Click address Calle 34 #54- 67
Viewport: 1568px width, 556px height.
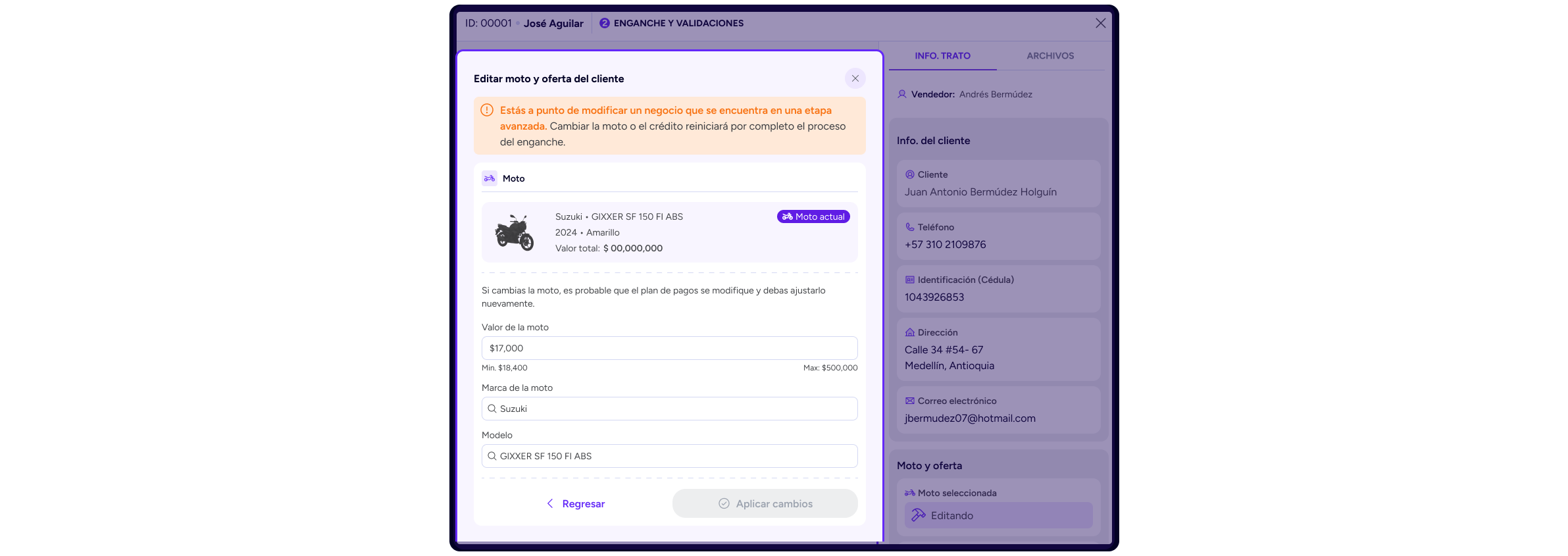click(x=944, y=350)
